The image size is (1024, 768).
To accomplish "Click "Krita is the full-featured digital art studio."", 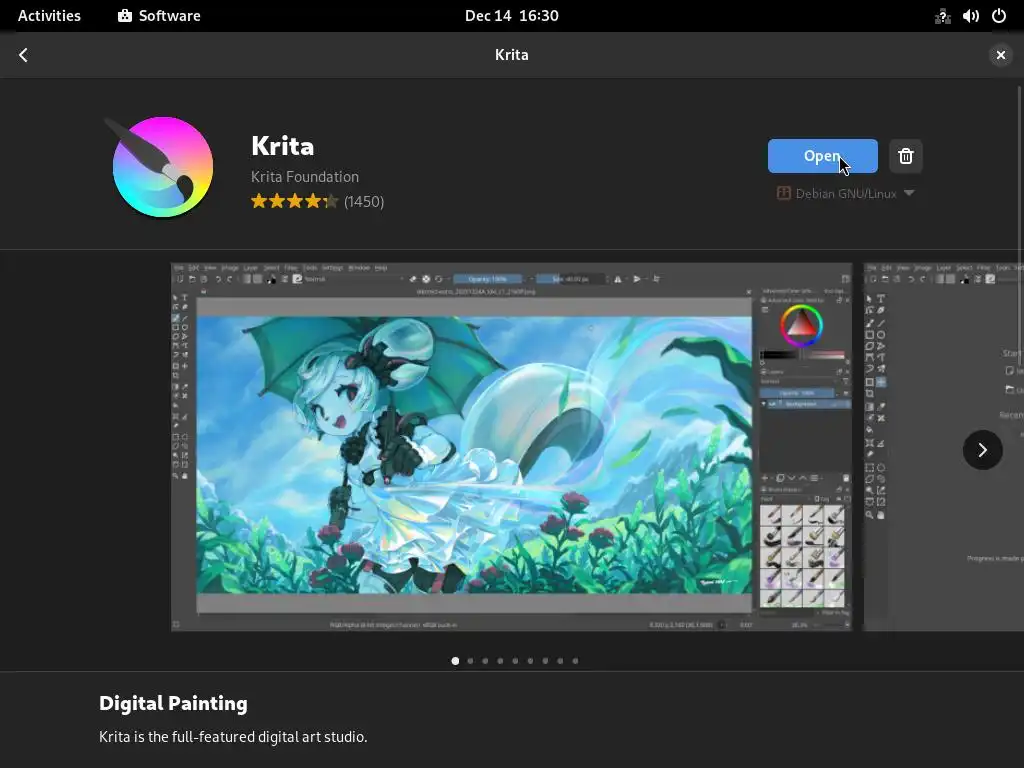I will [x=233, y=737].
